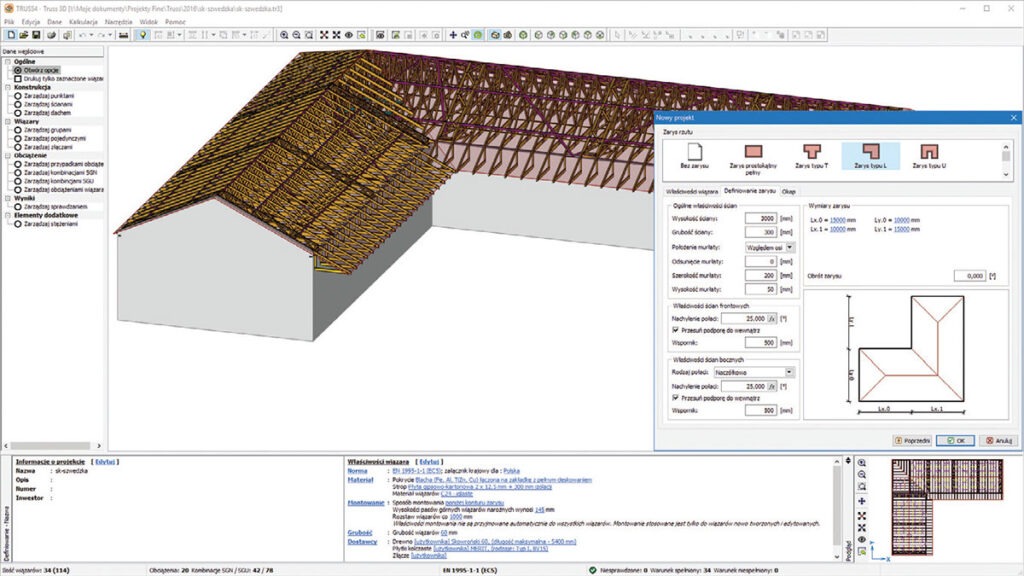Screen dimensions: 1024x576
Task: Zoom in using the magnifier plus toolbar icon
Action: pyautogui.click(x=284, y=35)
